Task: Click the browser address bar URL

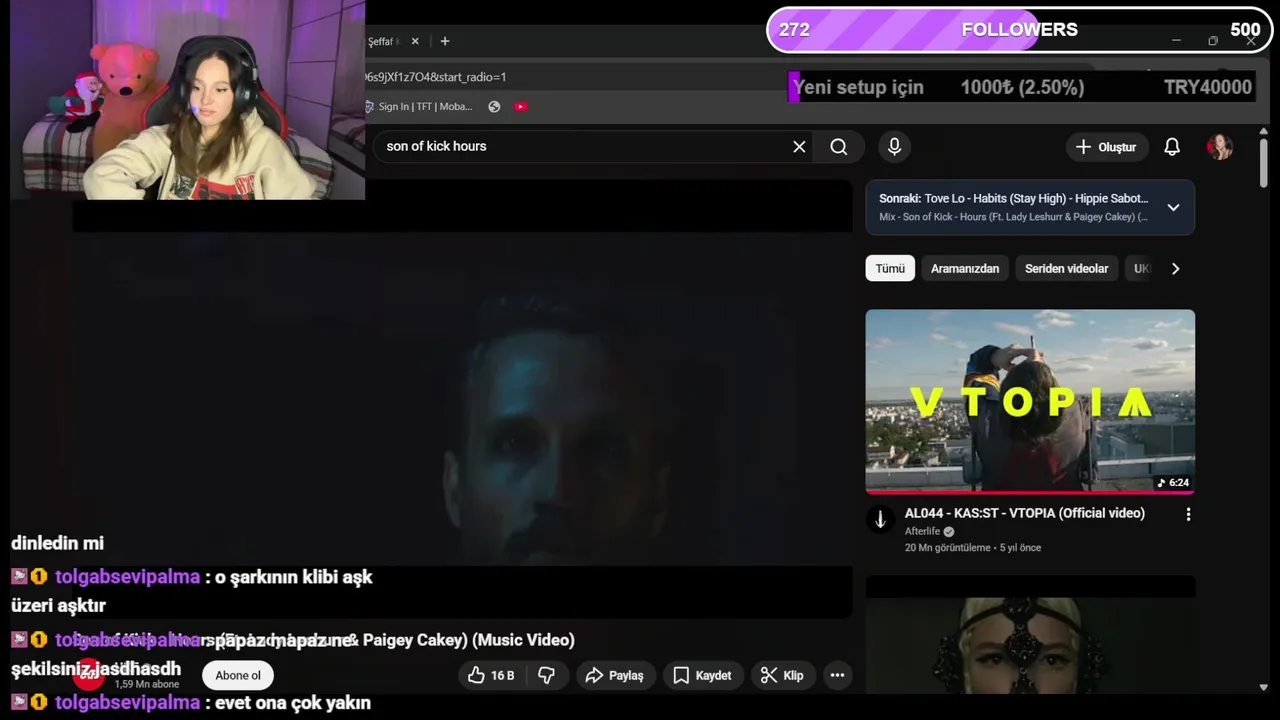Action: (x=436, y=77)
